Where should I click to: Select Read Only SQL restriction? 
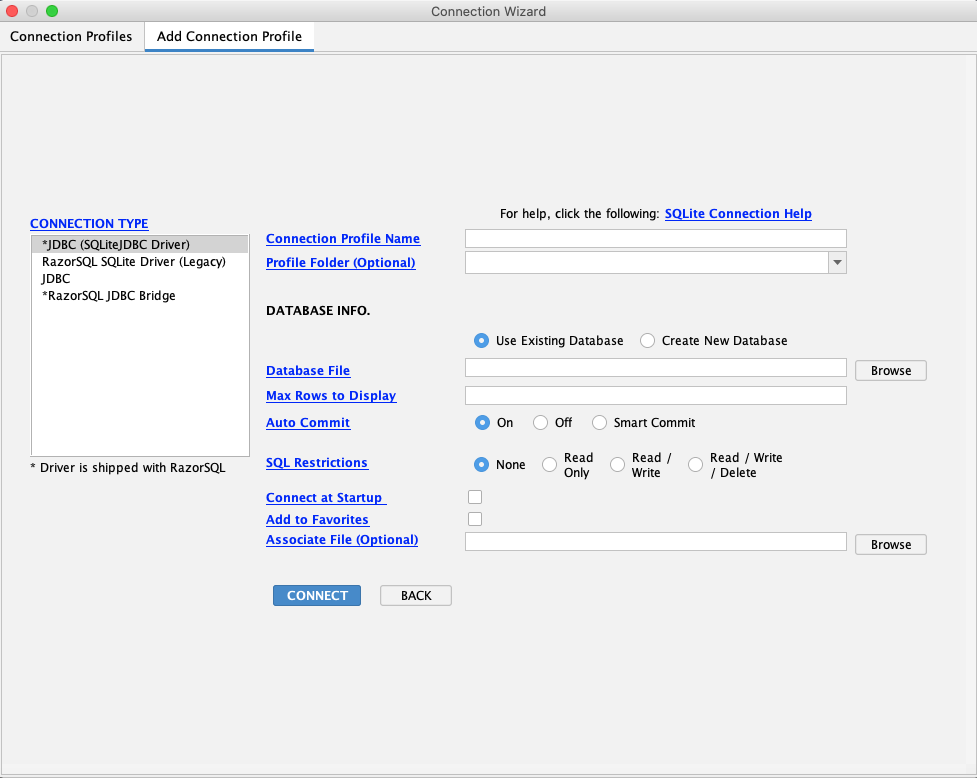[549, 465]
